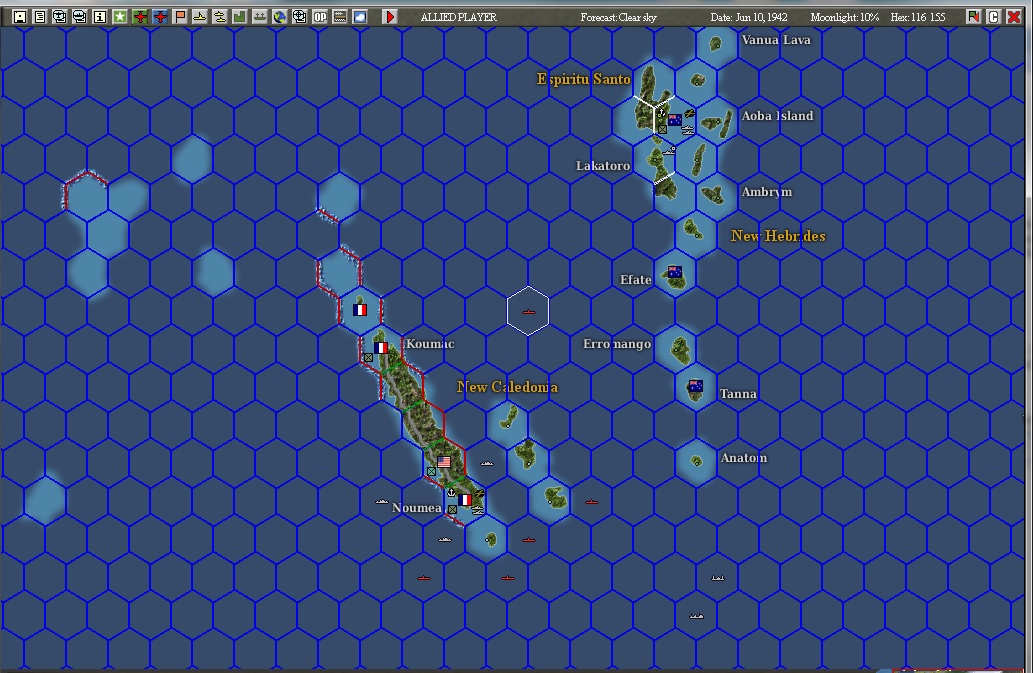Click the Hex: 116 155 readout

tap(918, 17)
